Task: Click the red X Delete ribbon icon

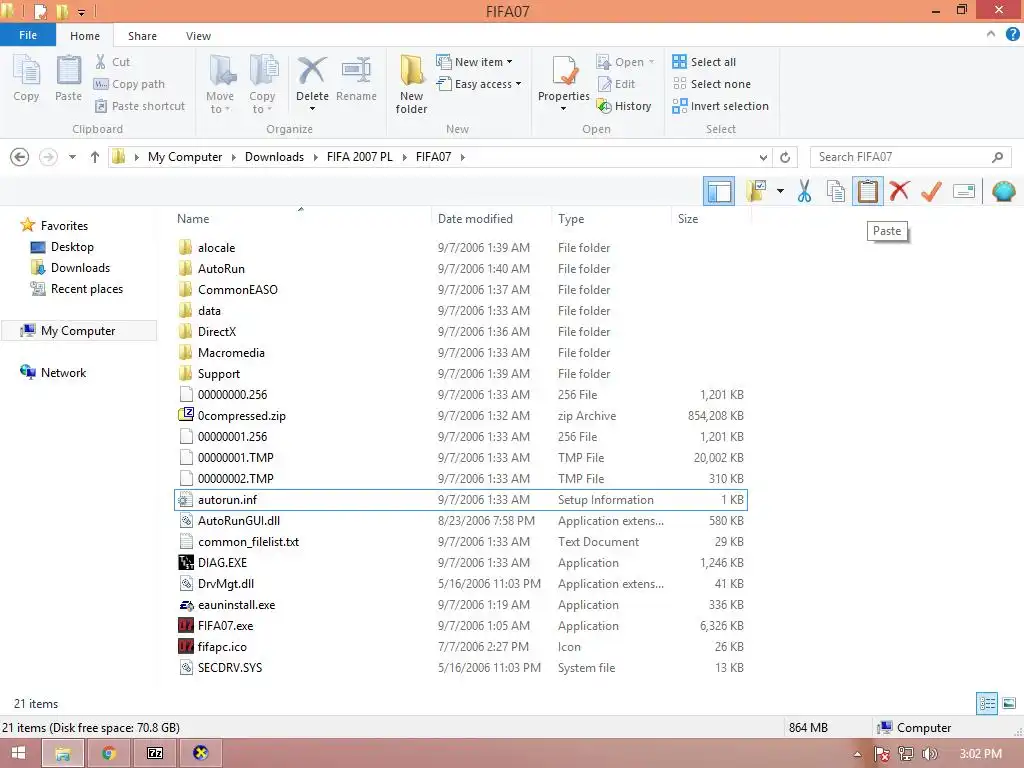Action: pos(312,71)
